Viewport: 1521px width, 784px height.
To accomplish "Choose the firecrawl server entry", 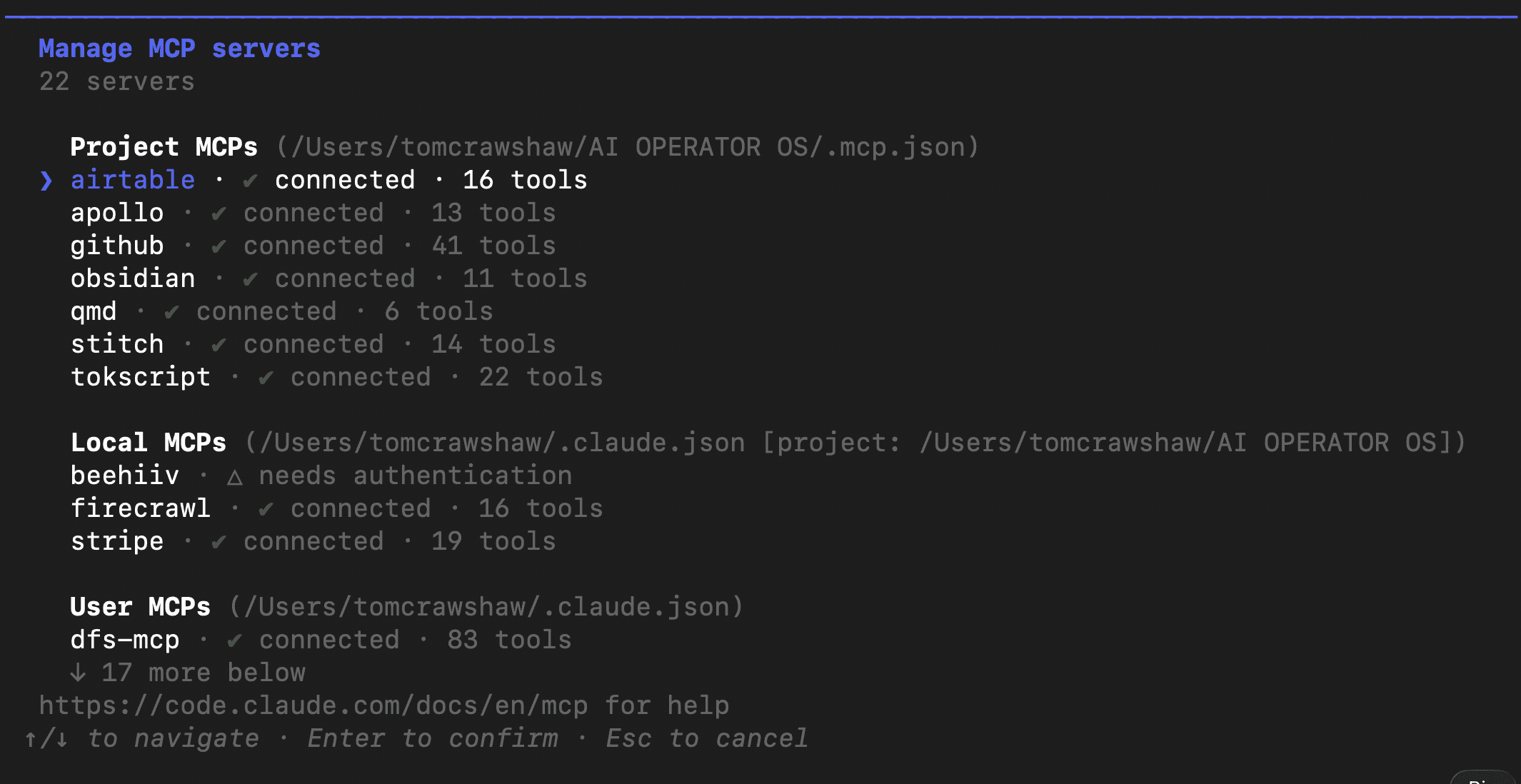I will [x=336, y=508].
